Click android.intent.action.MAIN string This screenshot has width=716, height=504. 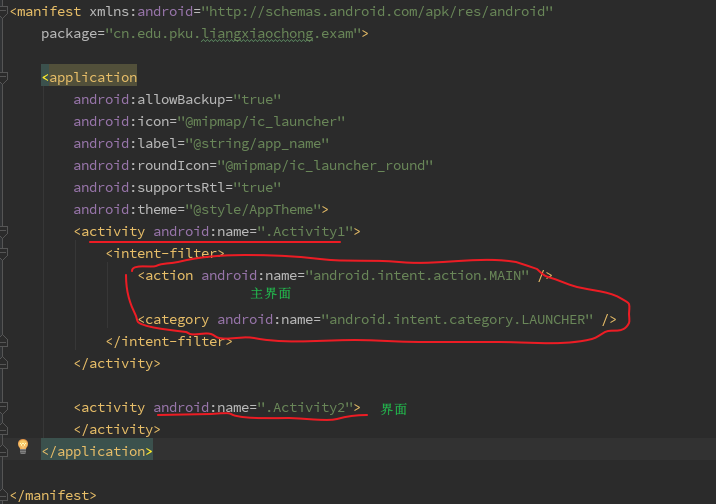point(417,275)
